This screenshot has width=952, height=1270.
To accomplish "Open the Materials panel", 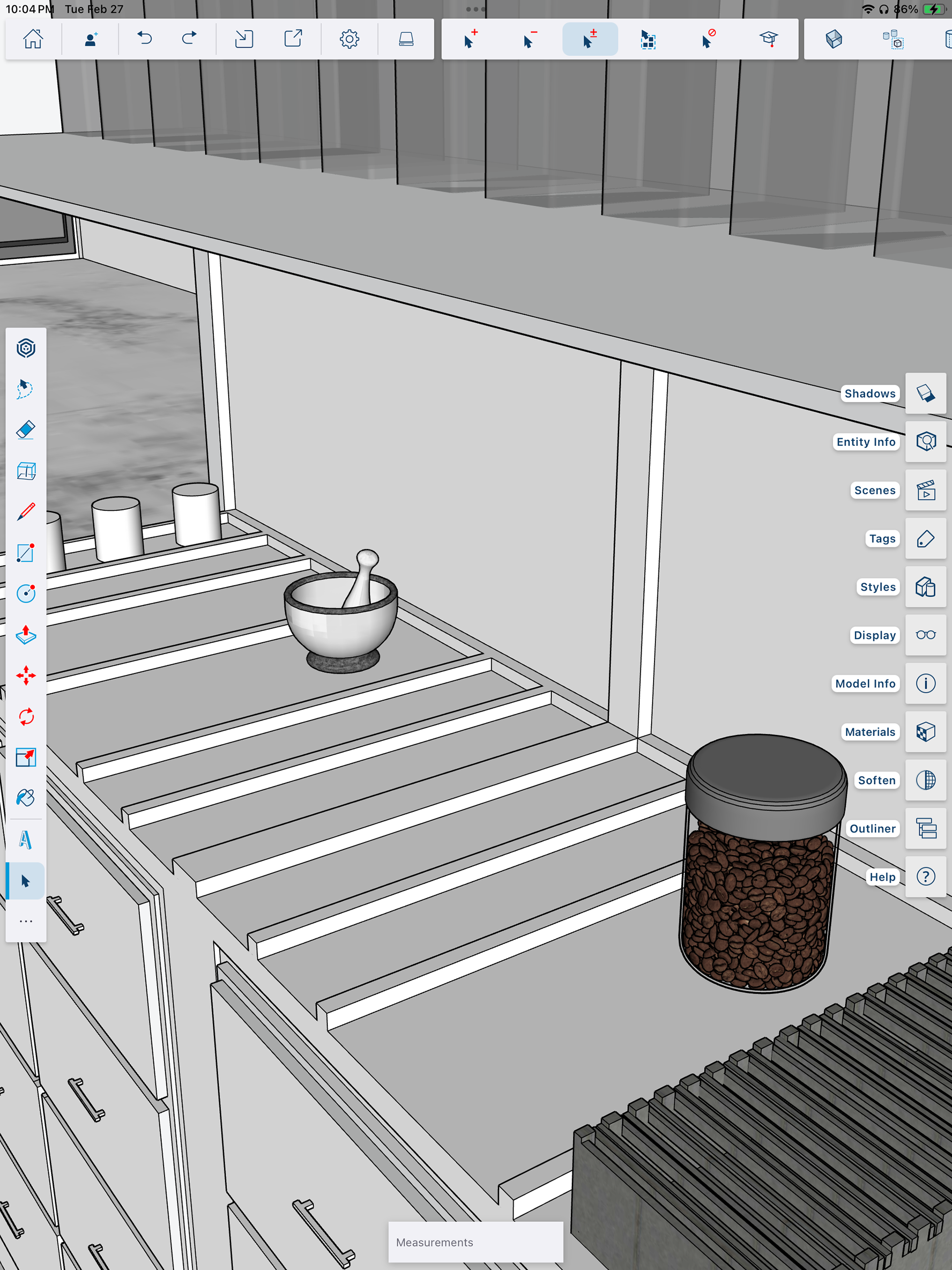I will click(x=926, y=732).
